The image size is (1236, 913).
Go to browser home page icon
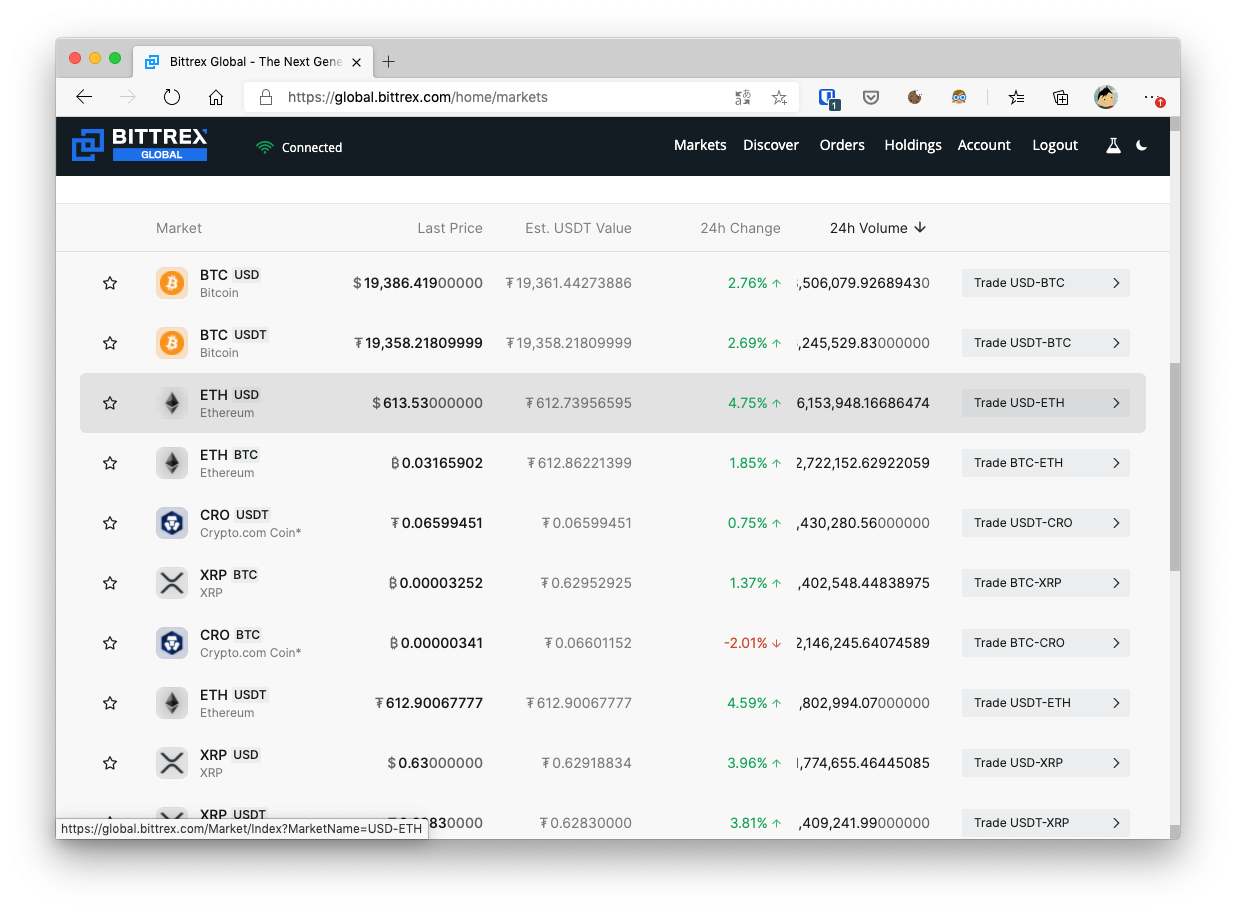click(216, 97)
